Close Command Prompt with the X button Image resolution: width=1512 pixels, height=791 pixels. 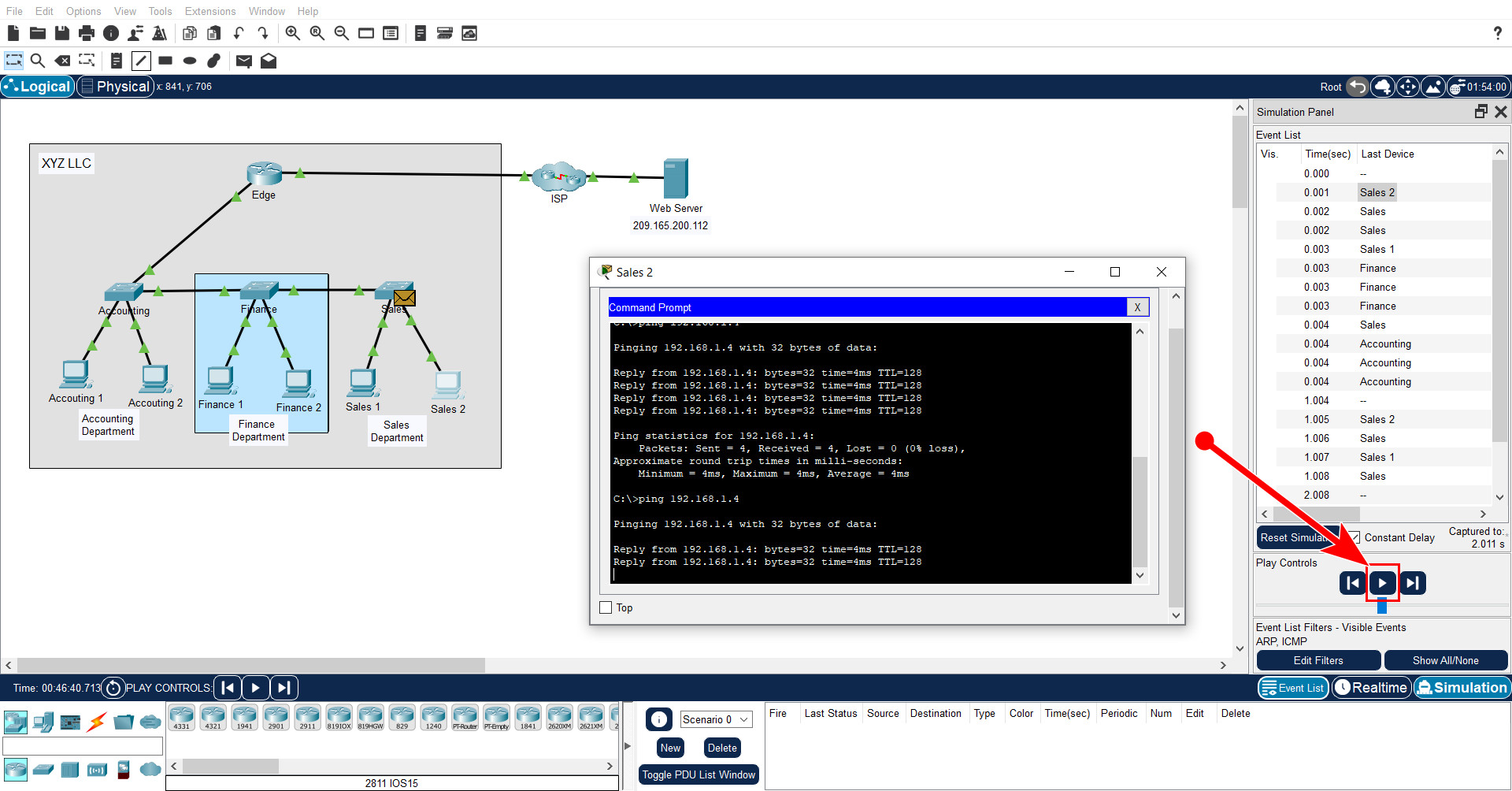[1137, 307]
